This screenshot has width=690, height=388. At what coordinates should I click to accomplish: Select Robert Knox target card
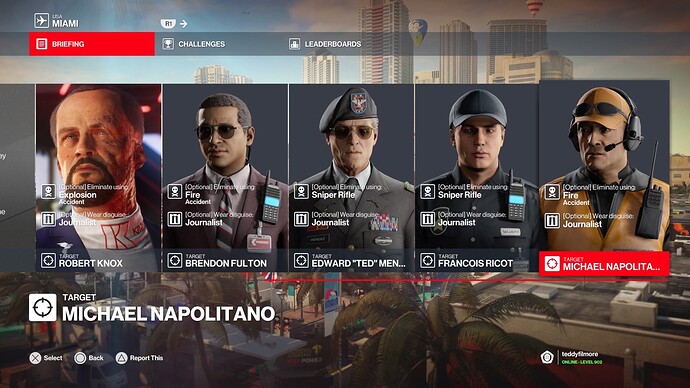[99, 178]
